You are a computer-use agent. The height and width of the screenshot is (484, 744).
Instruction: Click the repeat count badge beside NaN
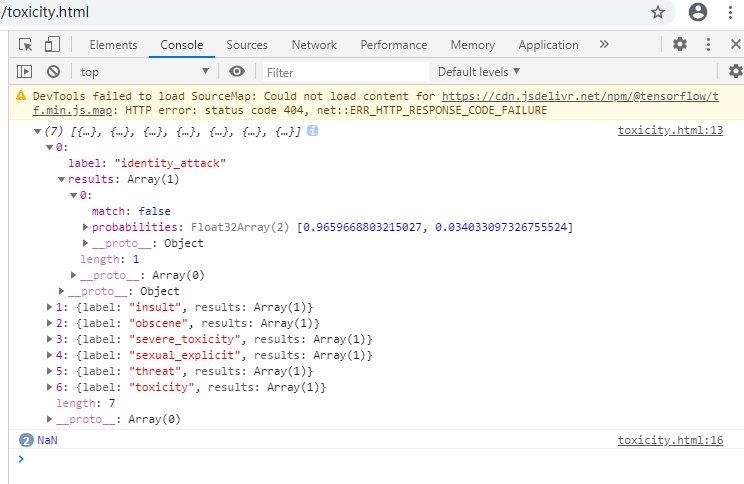tap(26, 440)
